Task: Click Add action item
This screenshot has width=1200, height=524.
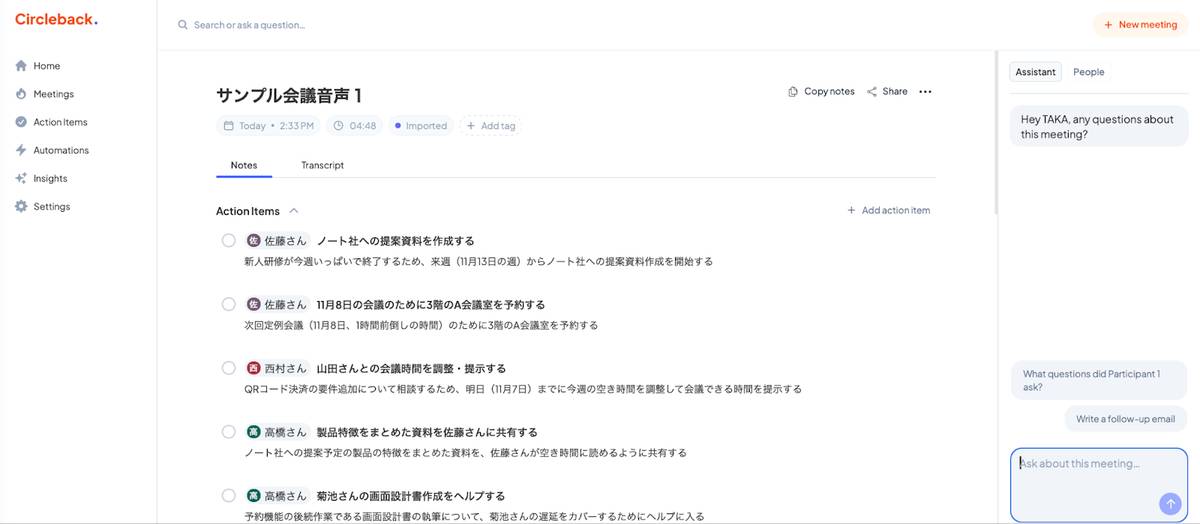Action: (x=888, y=210)
